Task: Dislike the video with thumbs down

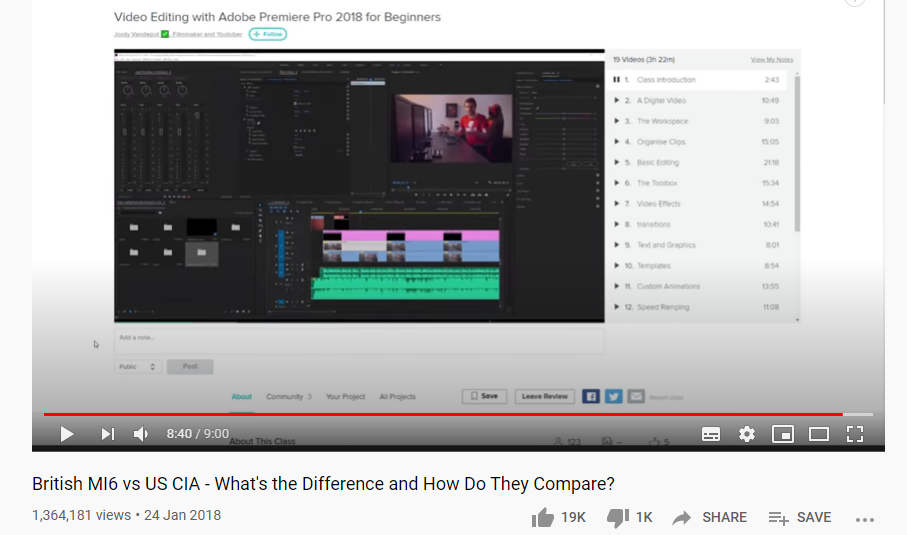Action: coord(629,517)
